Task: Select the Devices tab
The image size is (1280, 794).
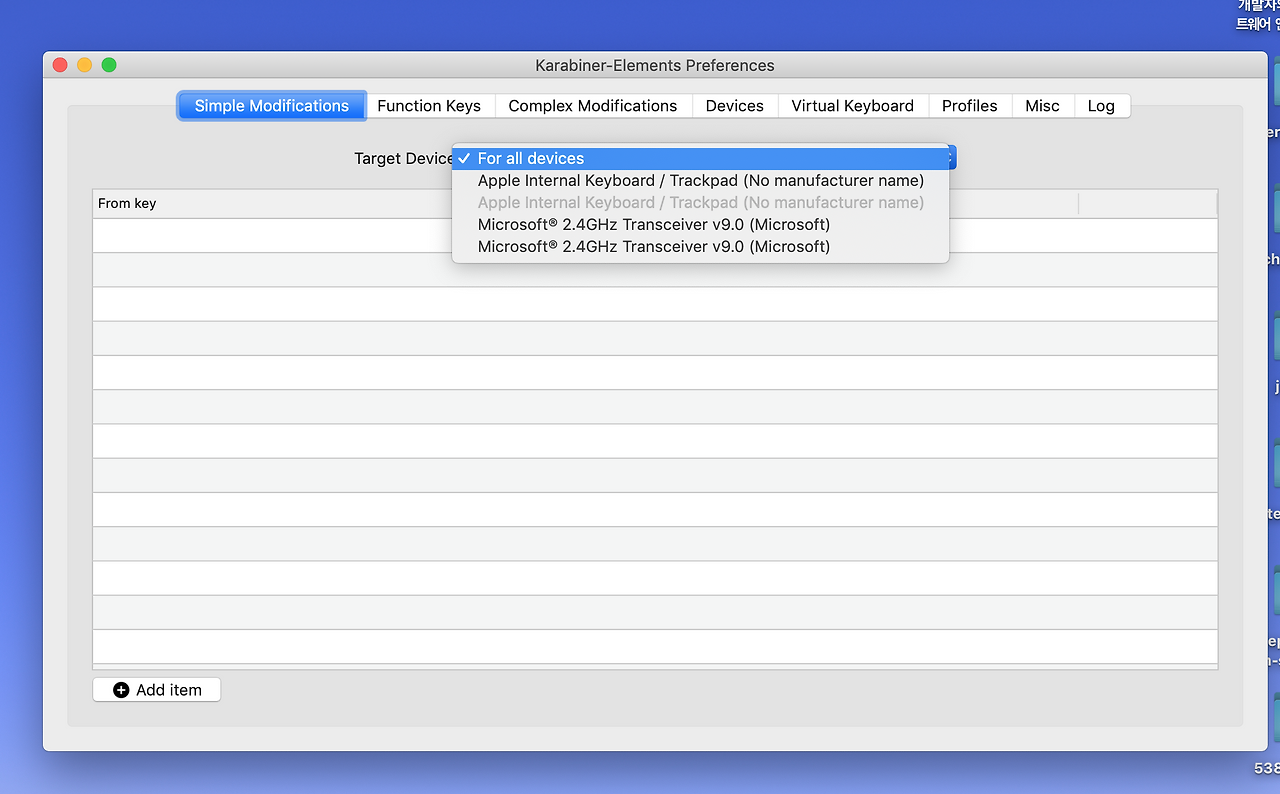Action: point(735,106)
